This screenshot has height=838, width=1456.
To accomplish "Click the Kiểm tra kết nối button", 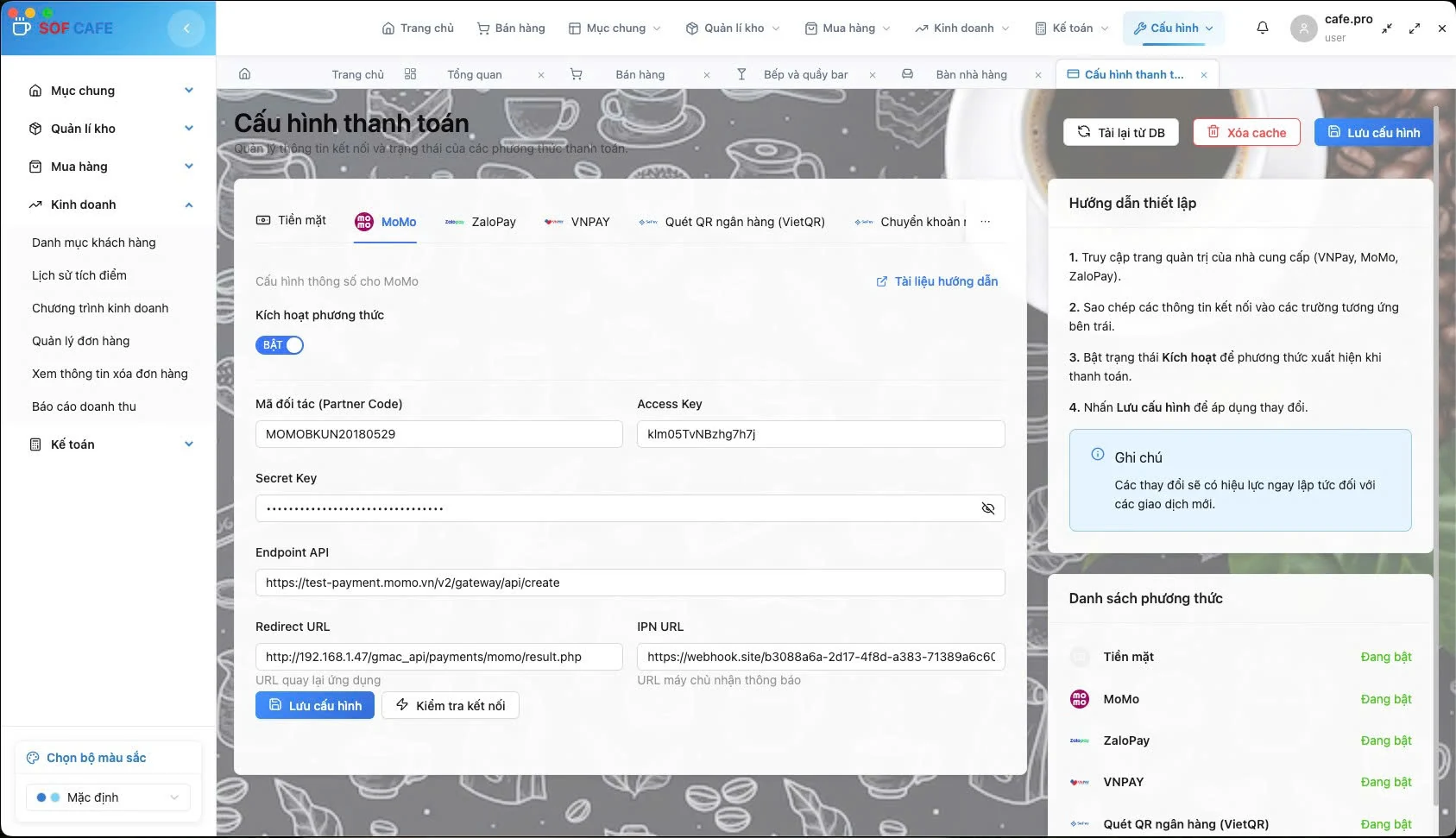I will [x=451, y=705].
